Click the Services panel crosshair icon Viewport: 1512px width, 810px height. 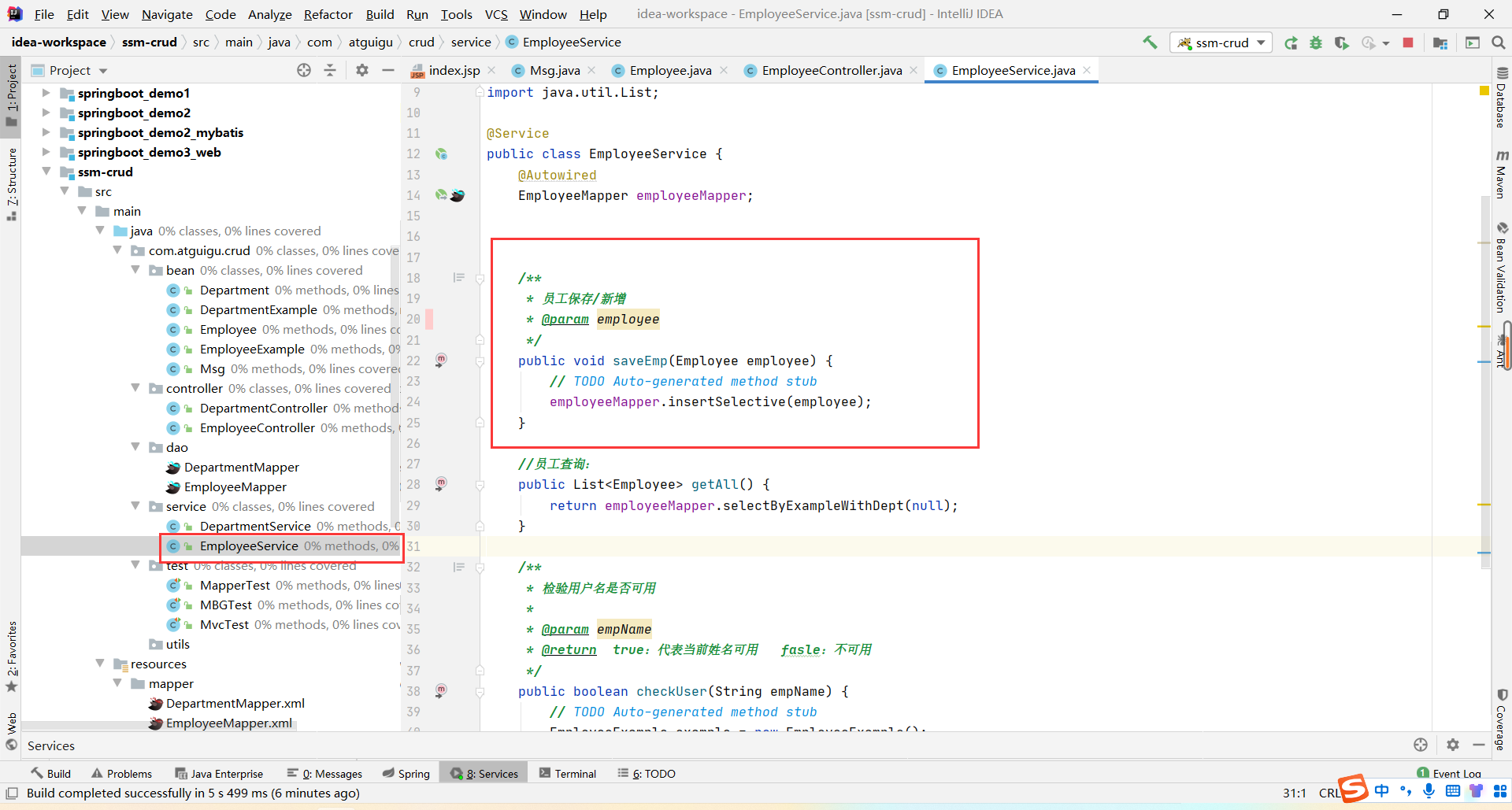point(1421,745)
